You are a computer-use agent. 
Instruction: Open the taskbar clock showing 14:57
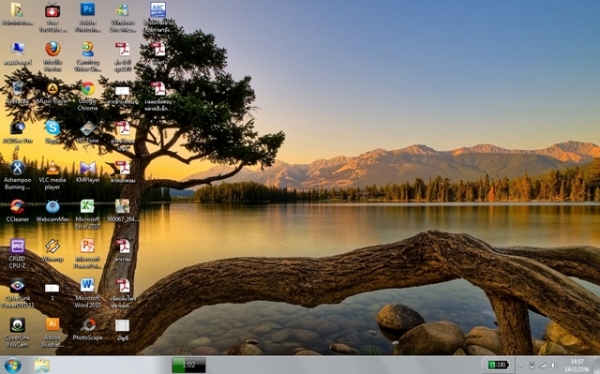tap(577, 366)
